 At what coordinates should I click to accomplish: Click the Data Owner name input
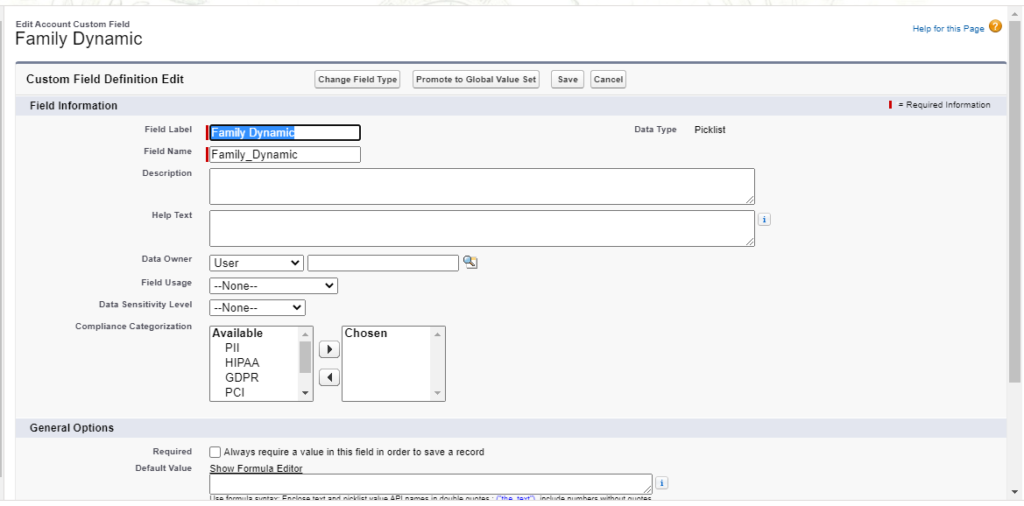(x=383, y=263)
